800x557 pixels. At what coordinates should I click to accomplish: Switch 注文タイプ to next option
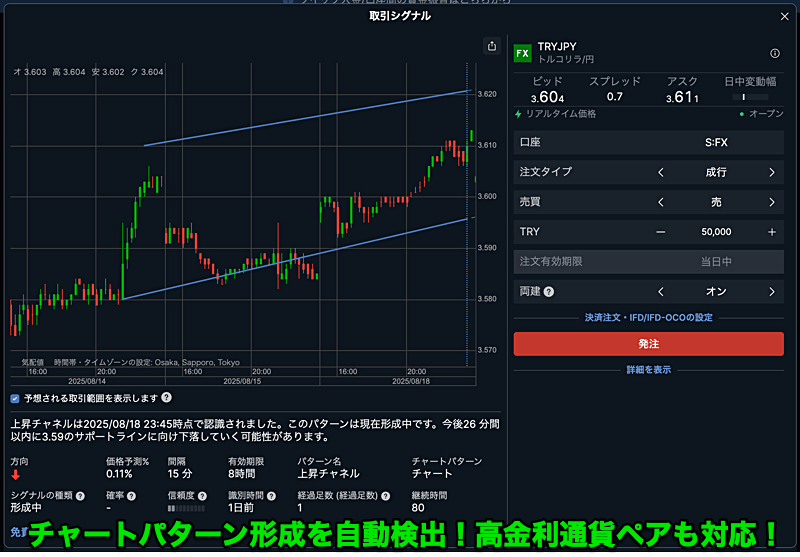pos(771,172)
